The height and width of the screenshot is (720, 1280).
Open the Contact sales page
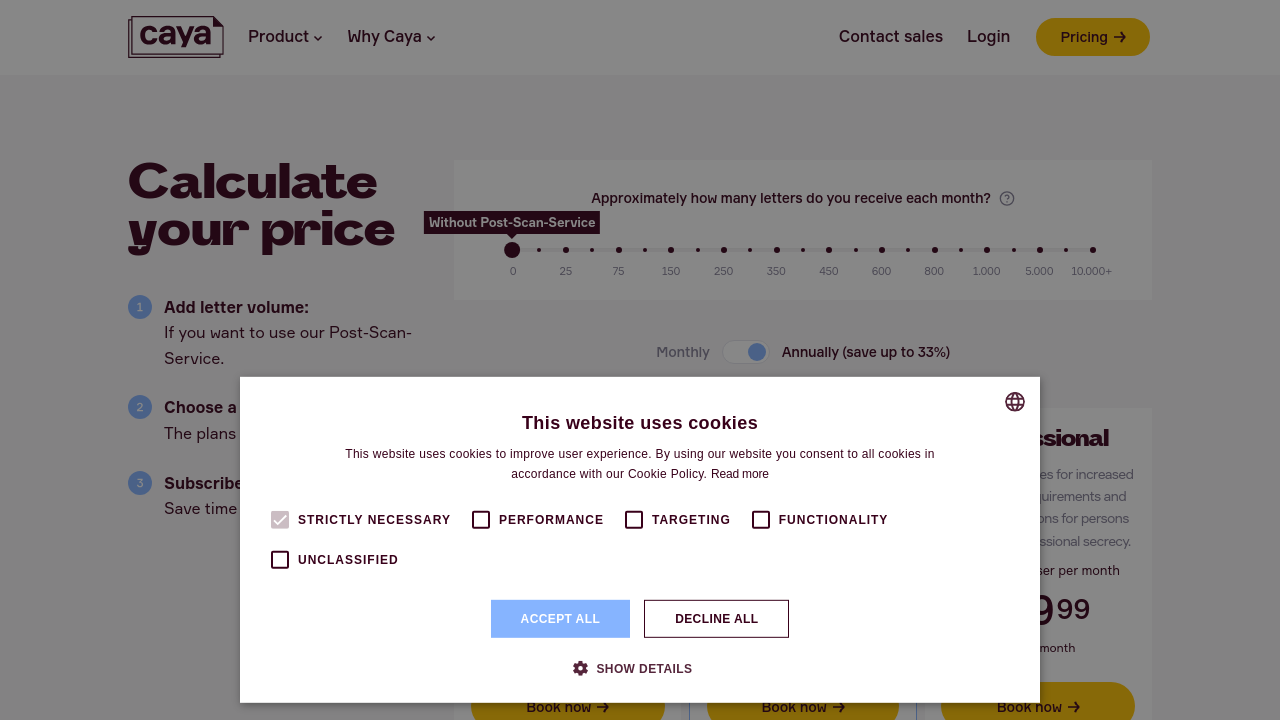890,37
